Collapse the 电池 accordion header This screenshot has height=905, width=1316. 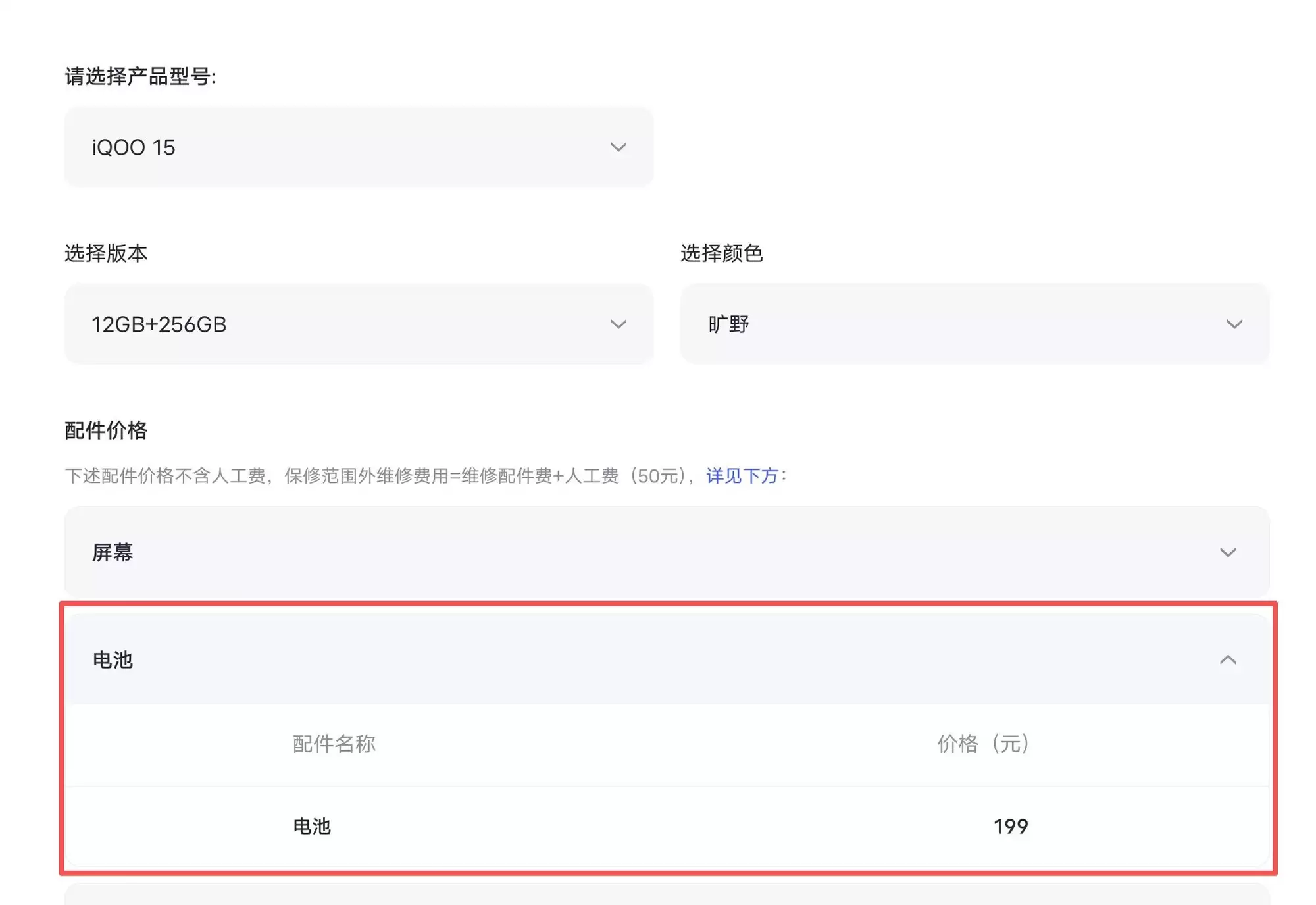(x=667, y=659)
